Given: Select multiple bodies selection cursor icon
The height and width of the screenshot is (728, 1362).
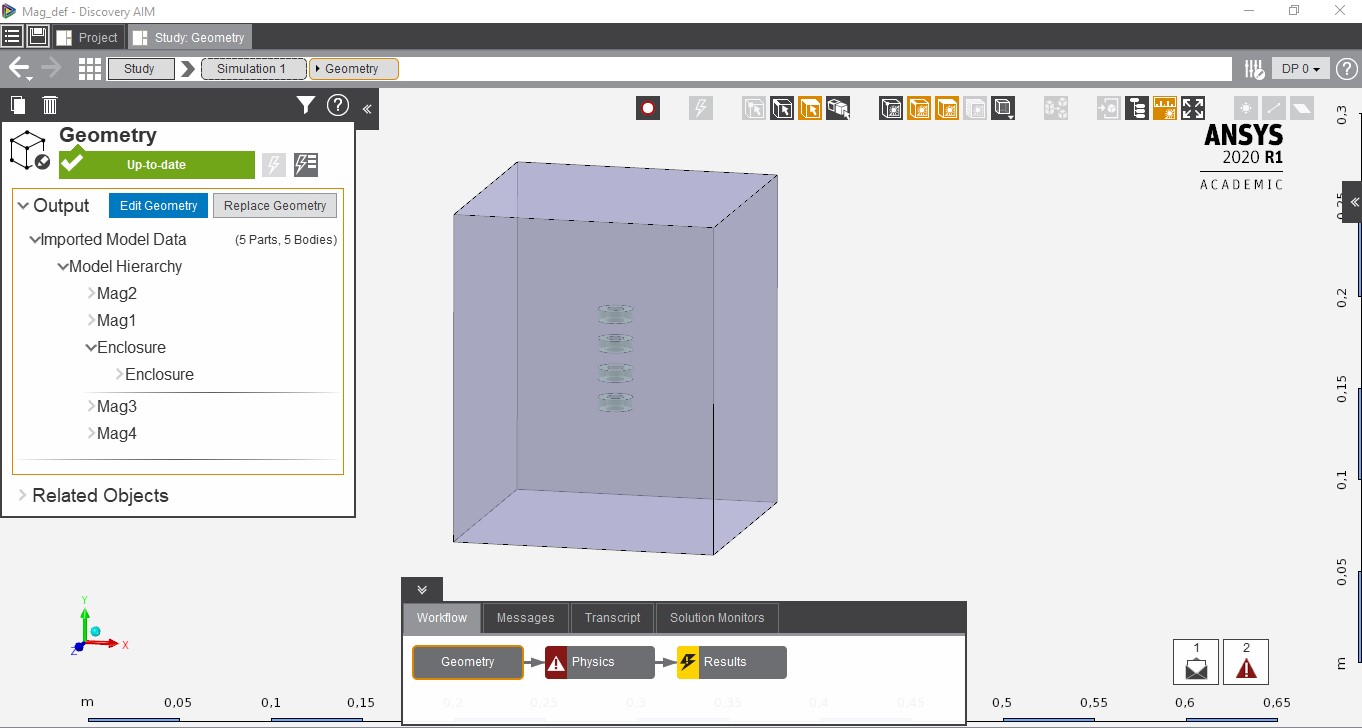Looking at the screenshot, I should pyautogui.click(x=838, y=108).
